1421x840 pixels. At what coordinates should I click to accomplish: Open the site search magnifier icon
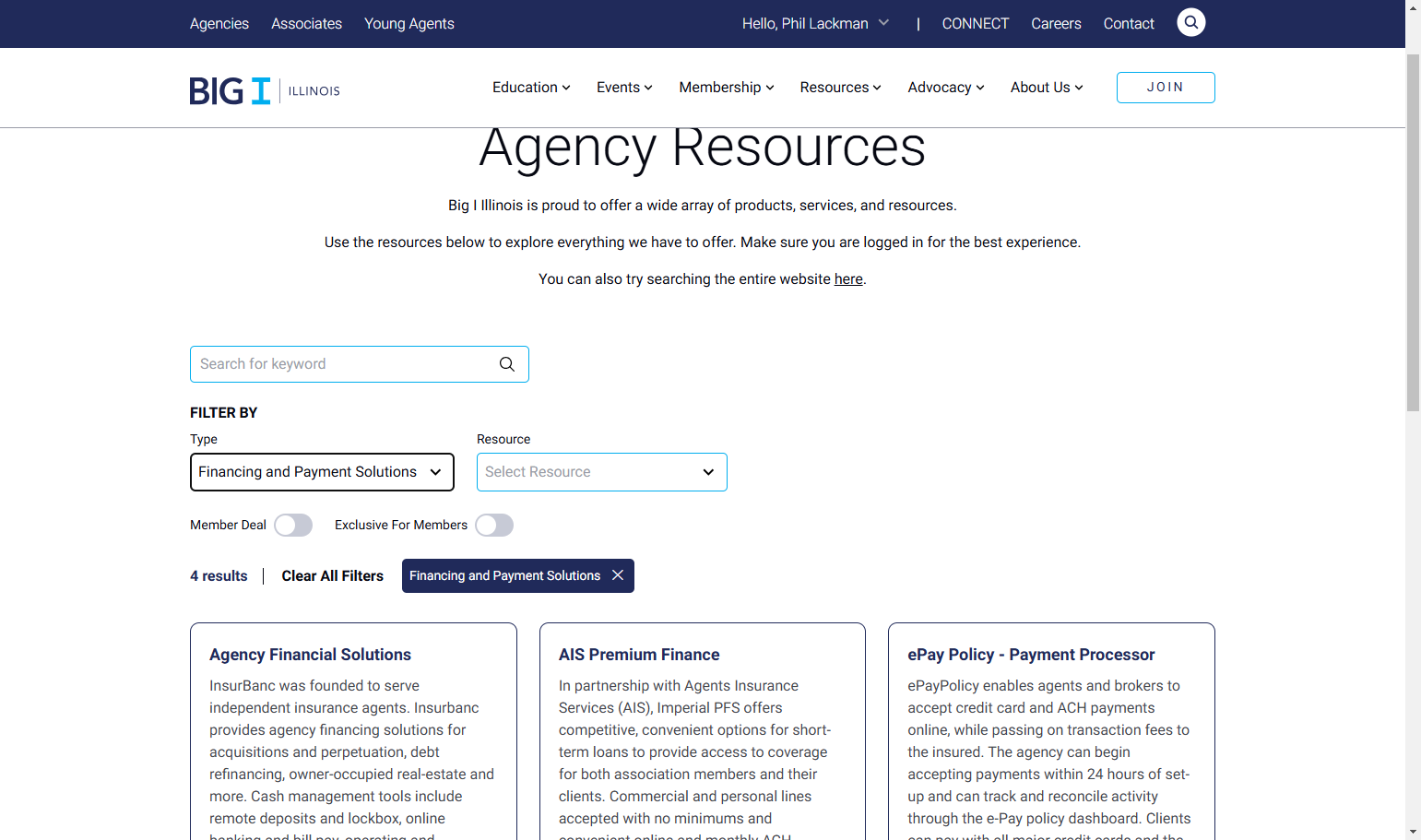(x=1190, y=22)
